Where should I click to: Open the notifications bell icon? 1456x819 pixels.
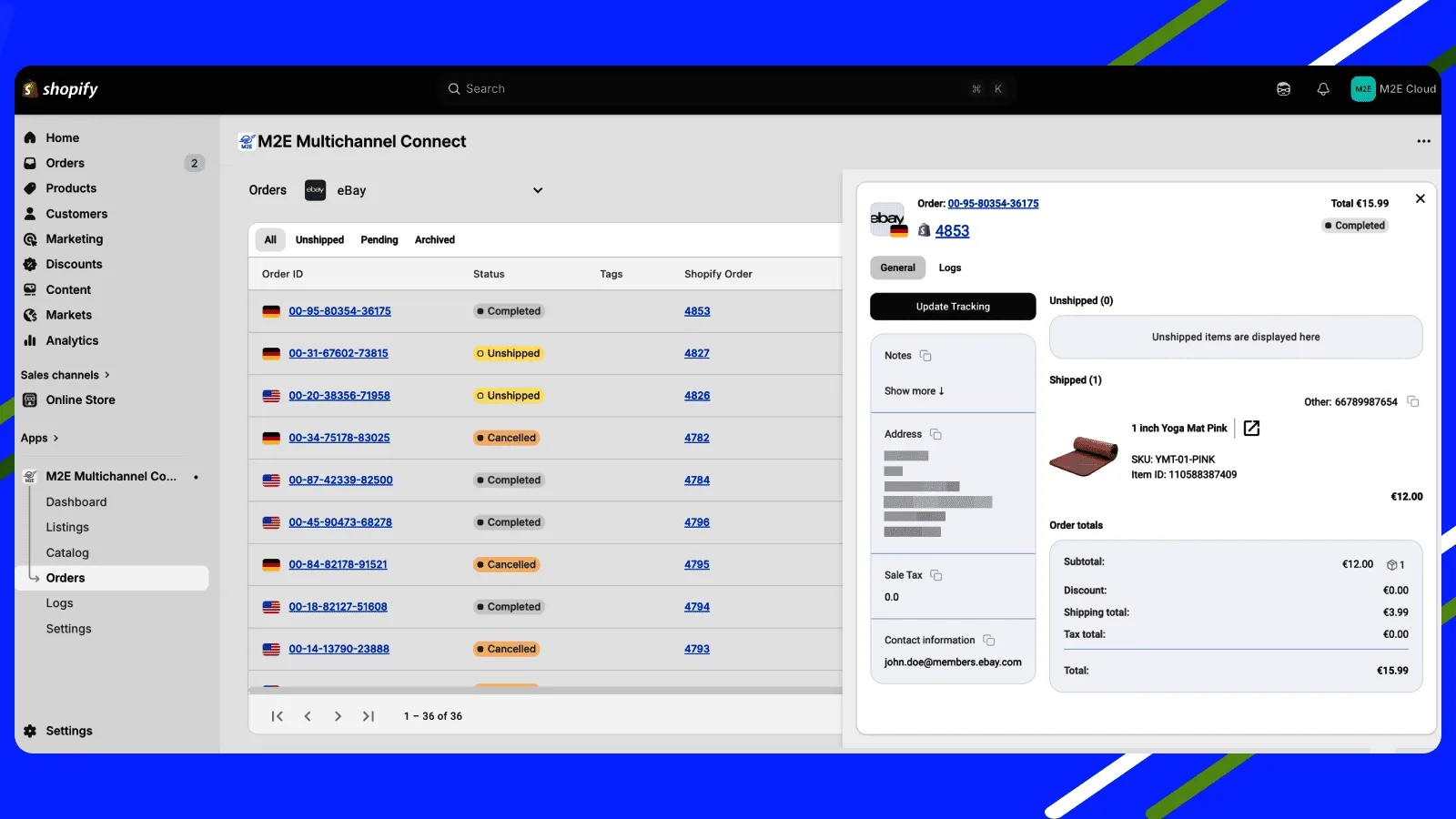(x=1323, y=89)
